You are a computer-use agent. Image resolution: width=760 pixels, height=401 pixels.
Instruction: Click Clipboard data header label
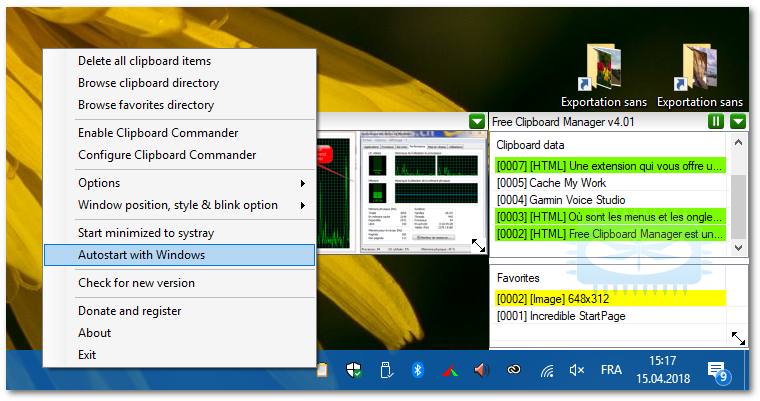pyautogui.click(x=530, y=145)
